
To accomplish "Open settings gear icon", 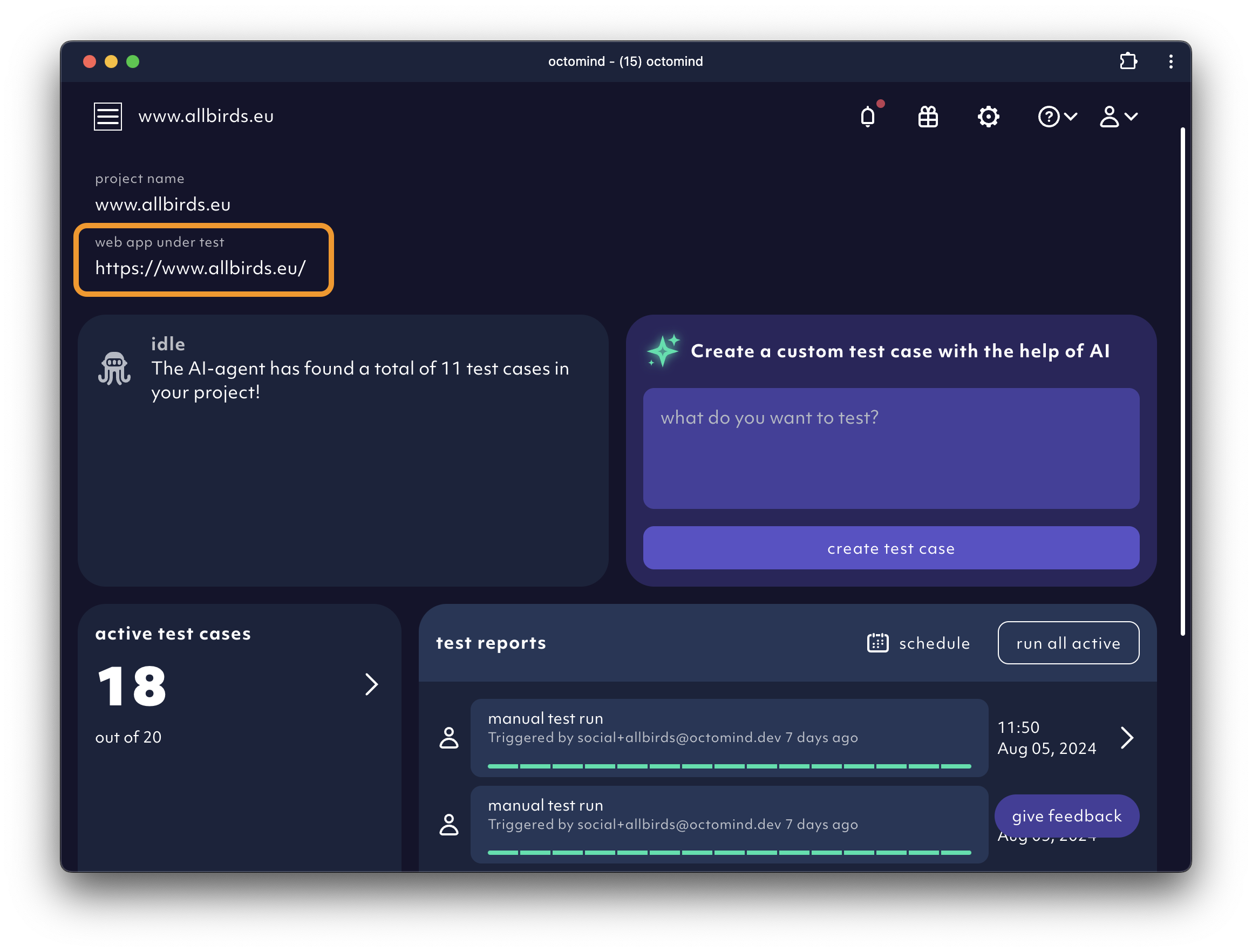I will (x=988, y=117).
